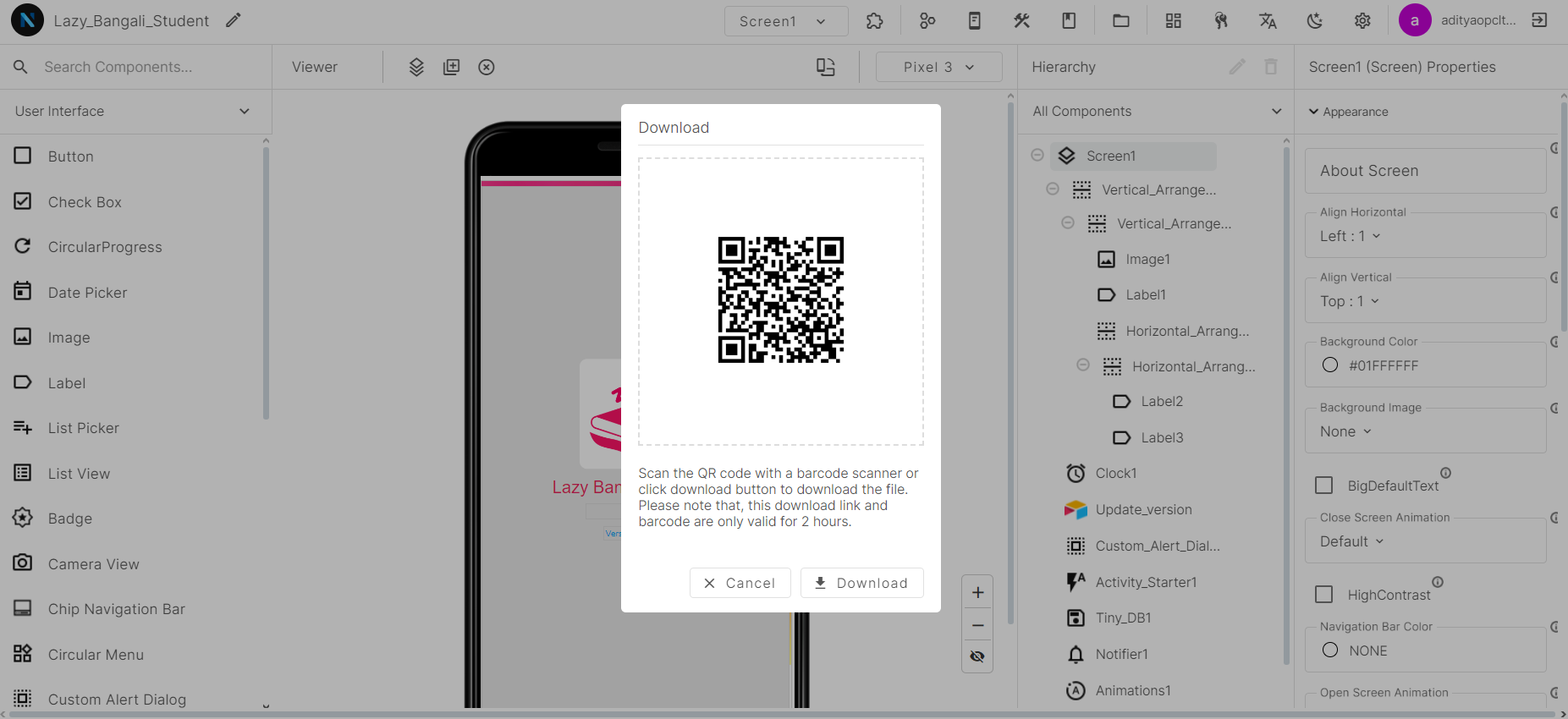The image size is (1568, 719).
Task: Open the extensions puzzle icon
Action: 875,21
